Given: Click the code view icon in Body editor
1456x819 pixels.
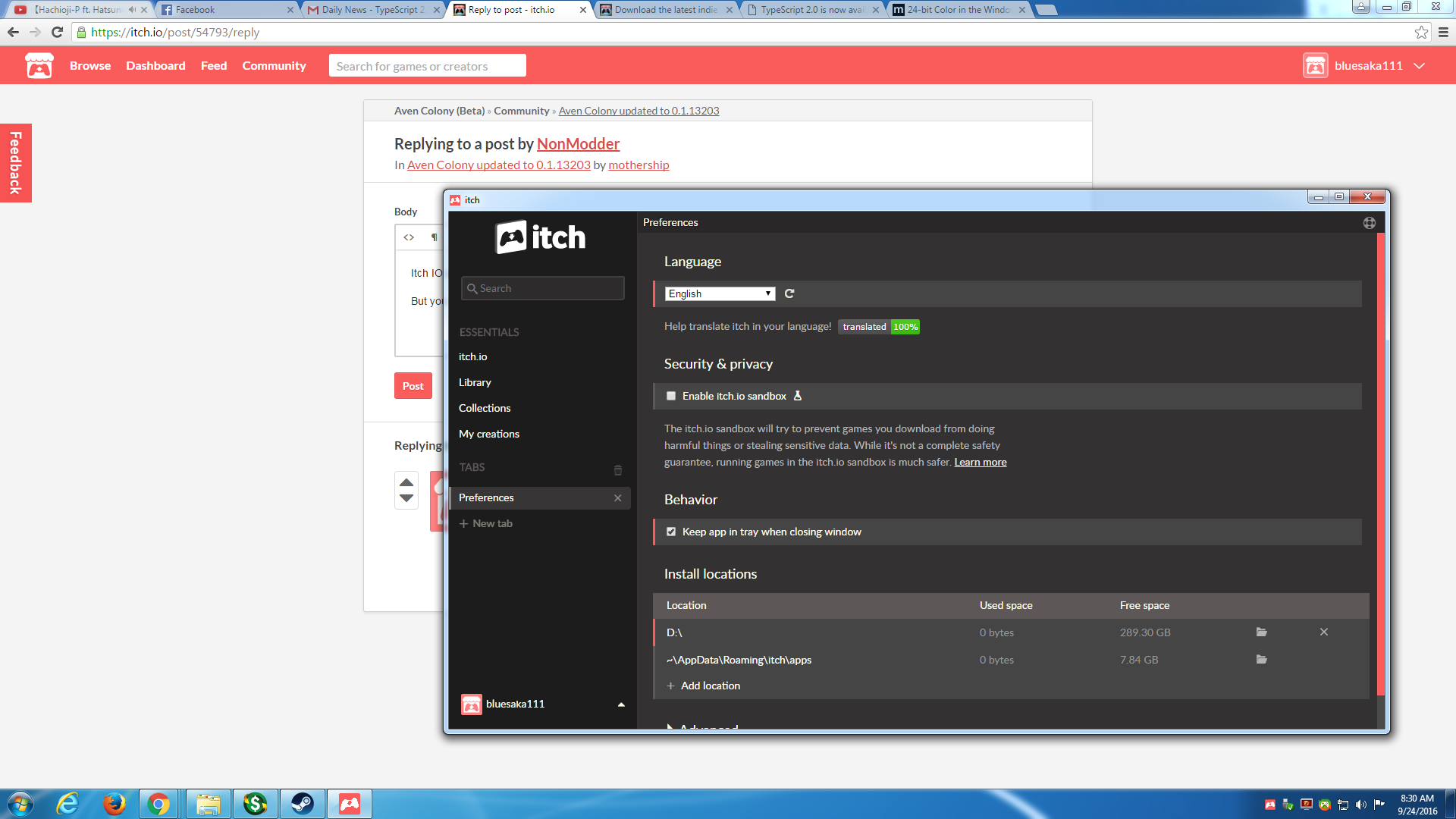Looking at the screenshot, I should (x=409, y=237).
